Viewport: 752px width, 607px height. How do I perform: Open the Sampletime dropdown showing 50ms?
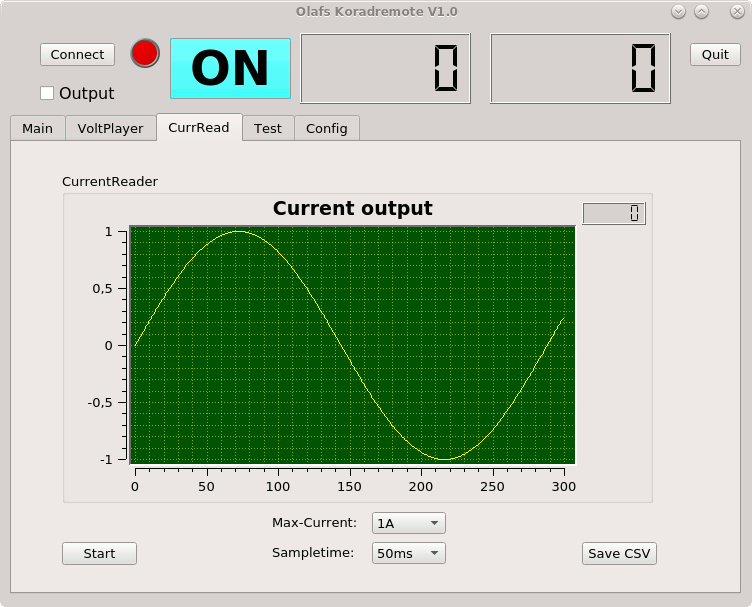tap(409, 553)
